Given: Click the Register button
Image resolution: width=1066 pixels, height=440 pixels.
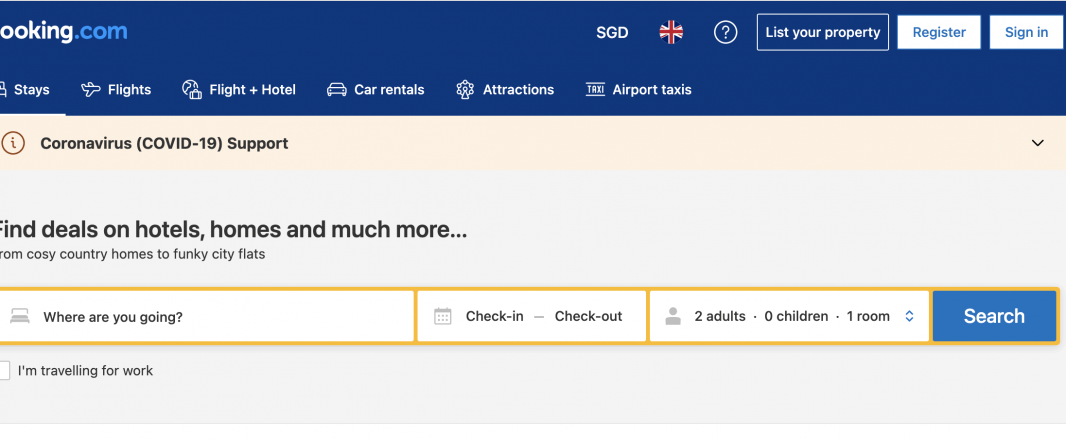Looking at the screenshot, I should [939, 32].
